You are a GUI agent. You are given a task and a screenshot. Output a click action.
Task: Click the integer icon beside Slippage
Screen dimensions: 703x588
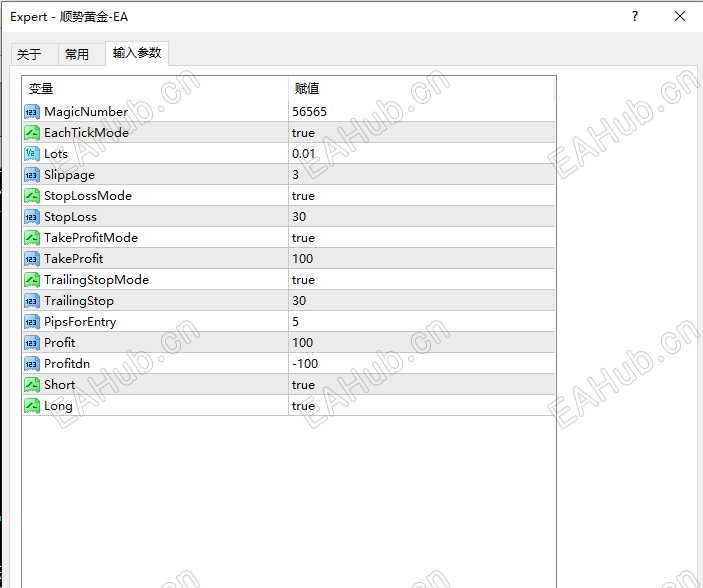32,175
